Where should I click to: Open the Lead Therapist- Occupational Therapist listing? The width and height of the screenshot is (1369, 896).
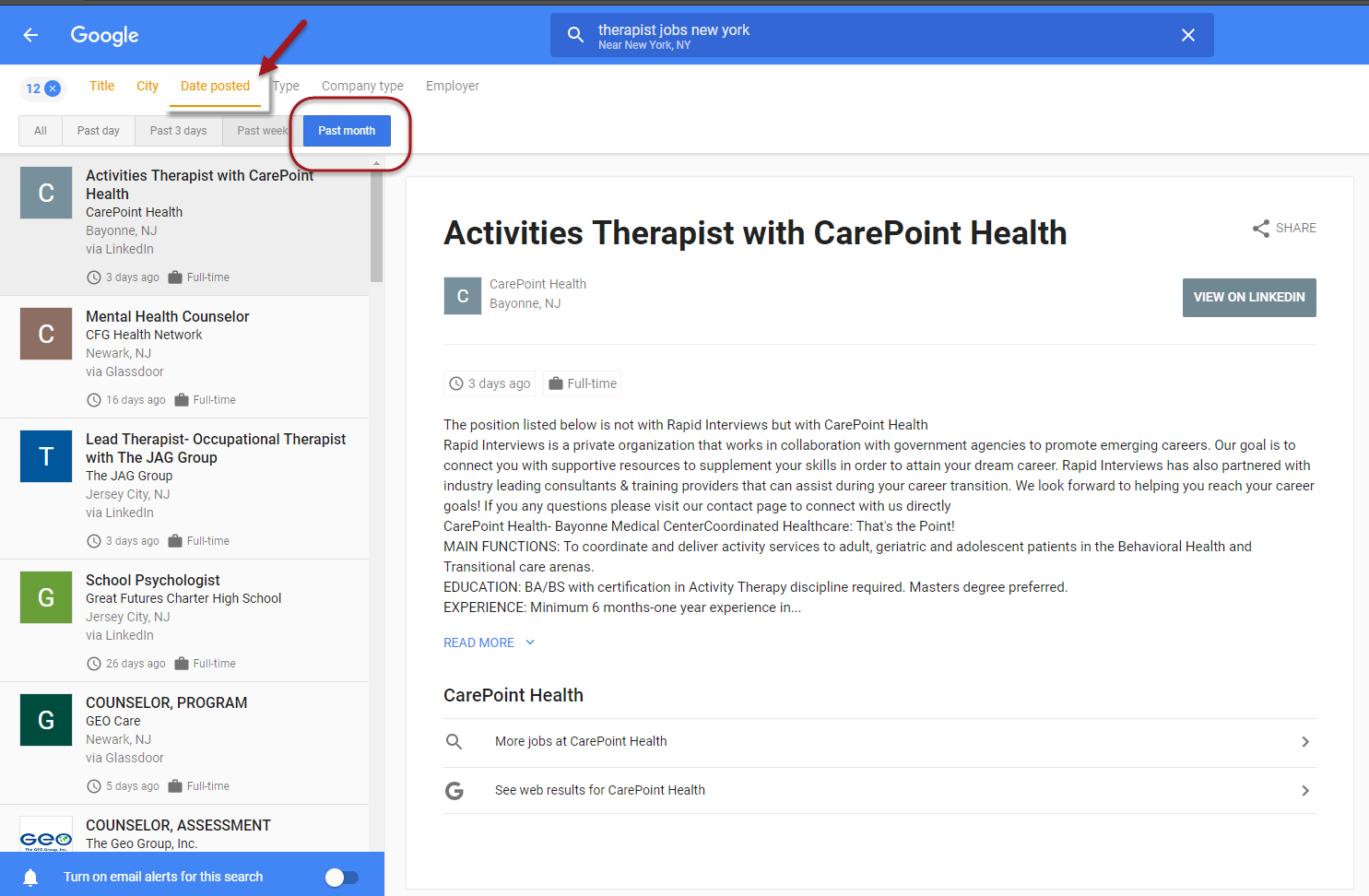184,489
